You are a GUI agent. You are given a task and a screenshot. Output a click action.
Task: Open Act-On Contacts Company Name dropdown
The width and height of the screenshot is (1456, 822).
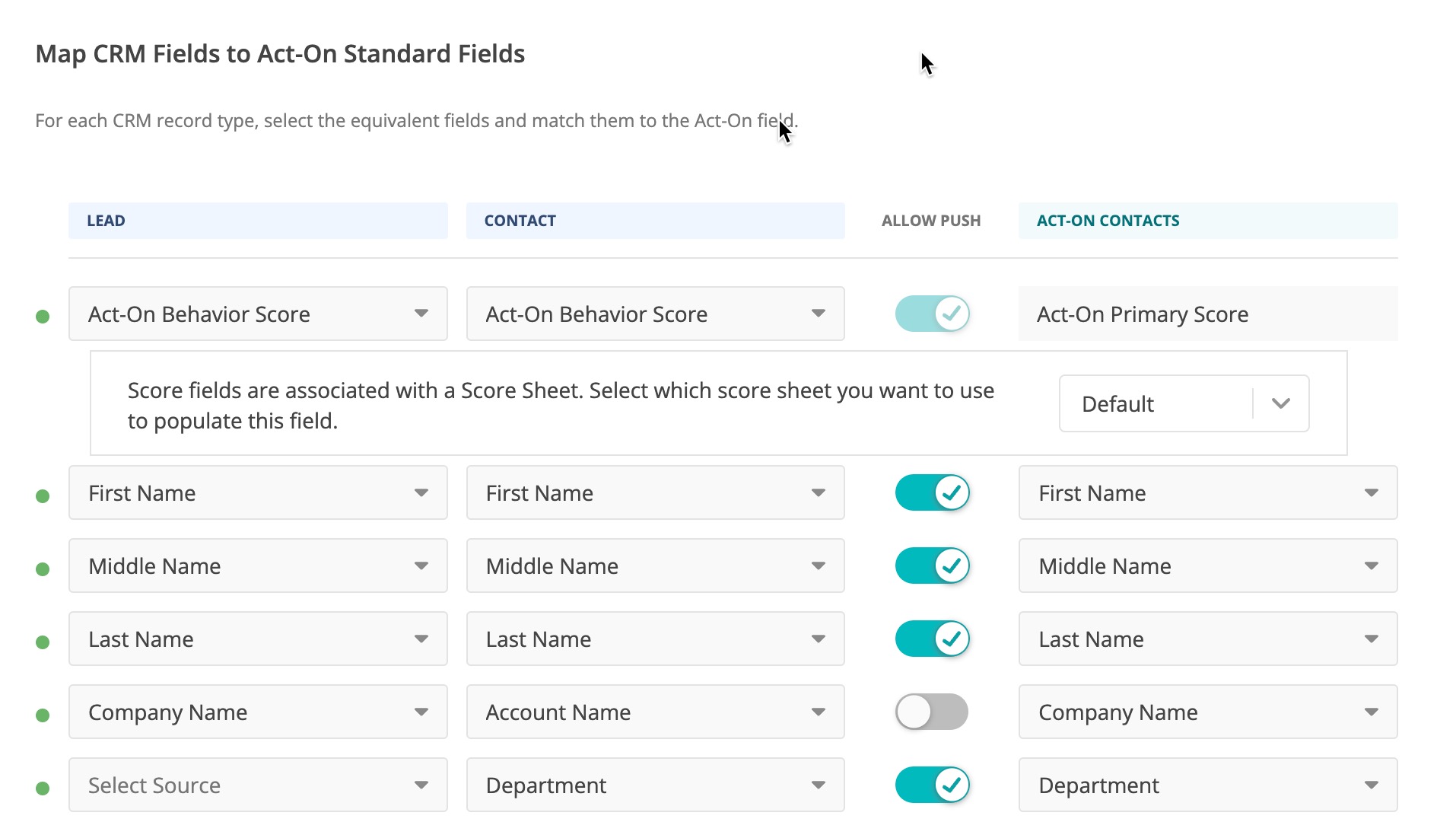click(1208, 712)
